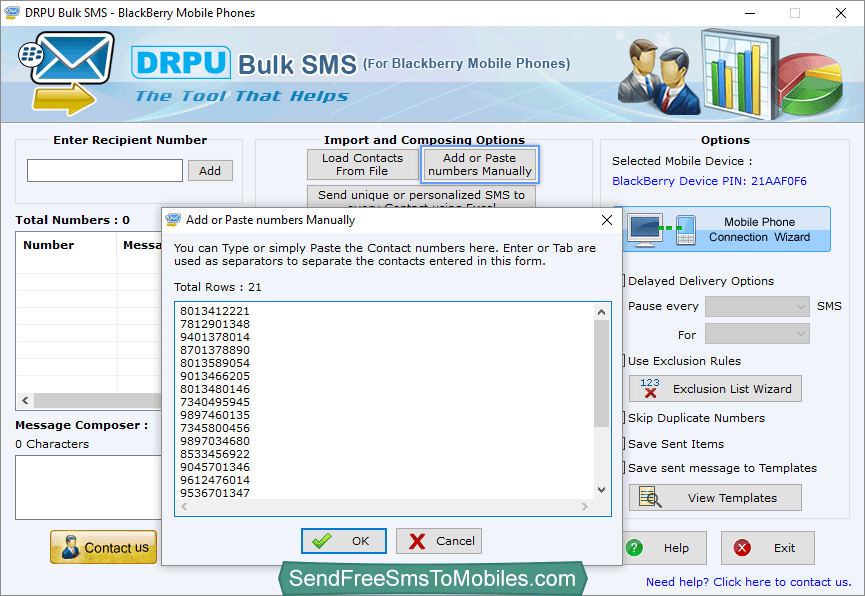Click number 9612476014 in the list
Viewport: 865px width, 596px height.
215,480
